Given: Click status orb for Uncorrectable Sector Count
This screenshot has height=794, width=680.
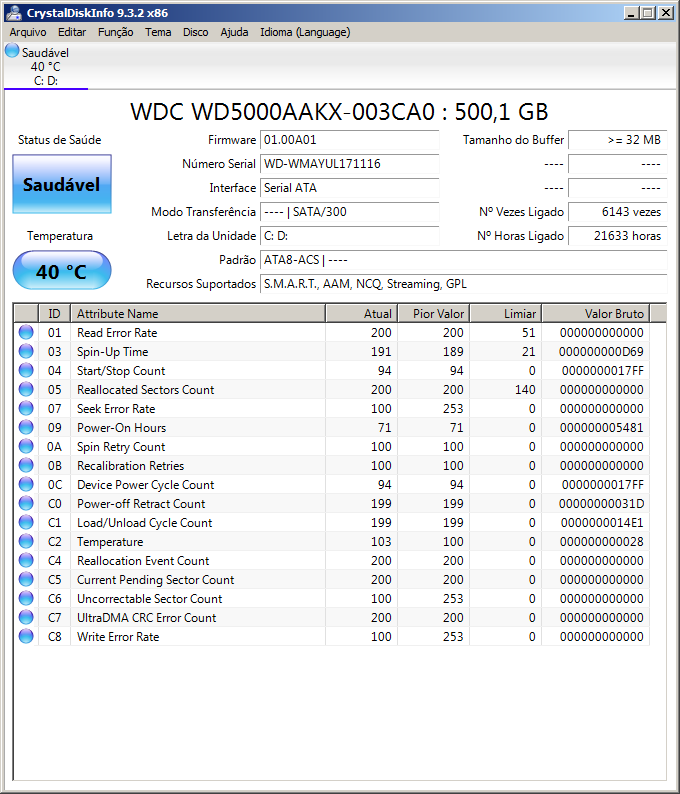Looking at the screenshot, I should pos(26,598).
